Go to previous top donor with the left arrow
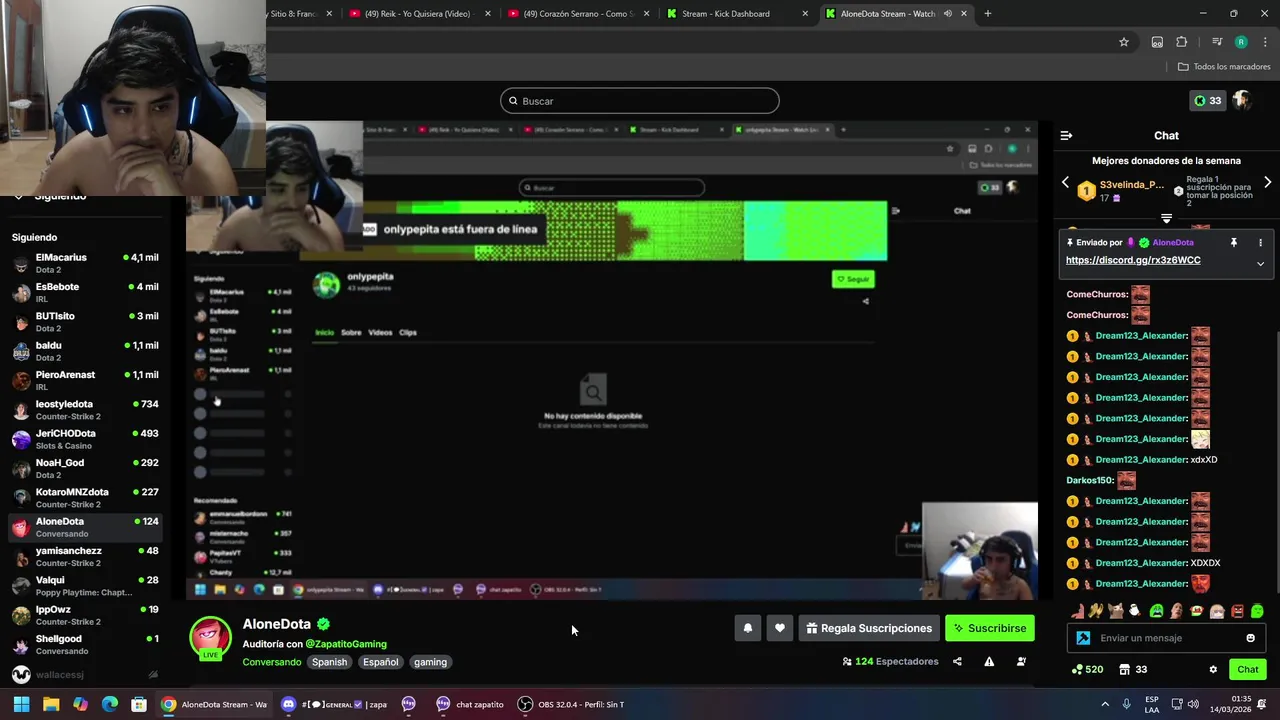This screenshot has height=720, width=1280. click(x=1065, y=183)
